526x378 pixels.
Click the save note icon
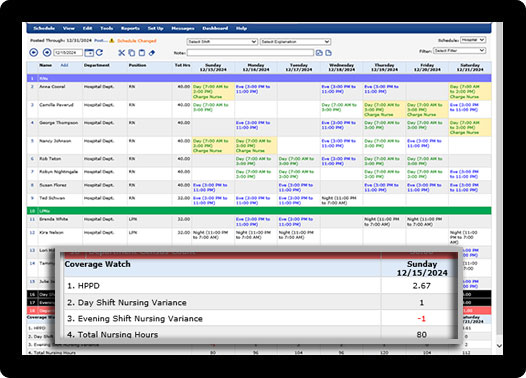[319, 53]
